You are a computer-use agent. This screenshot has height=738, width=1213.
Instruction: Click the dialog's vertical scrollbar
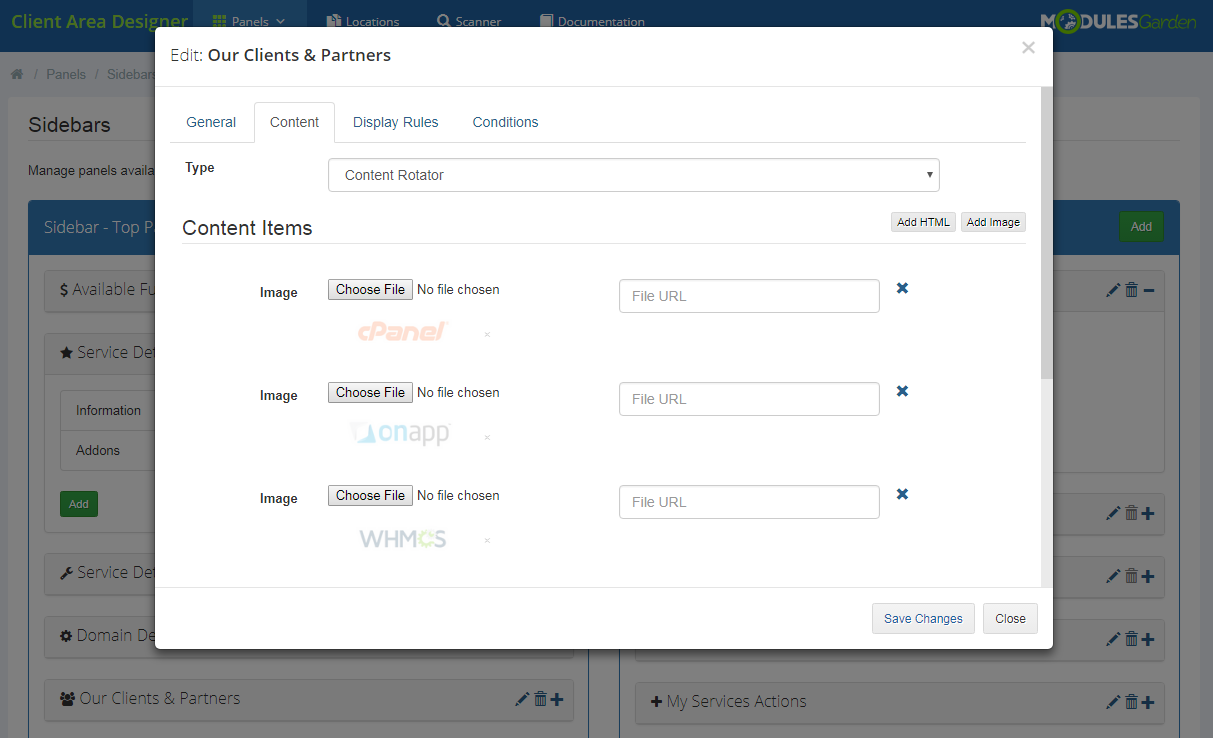click(x=1046, y=232)
